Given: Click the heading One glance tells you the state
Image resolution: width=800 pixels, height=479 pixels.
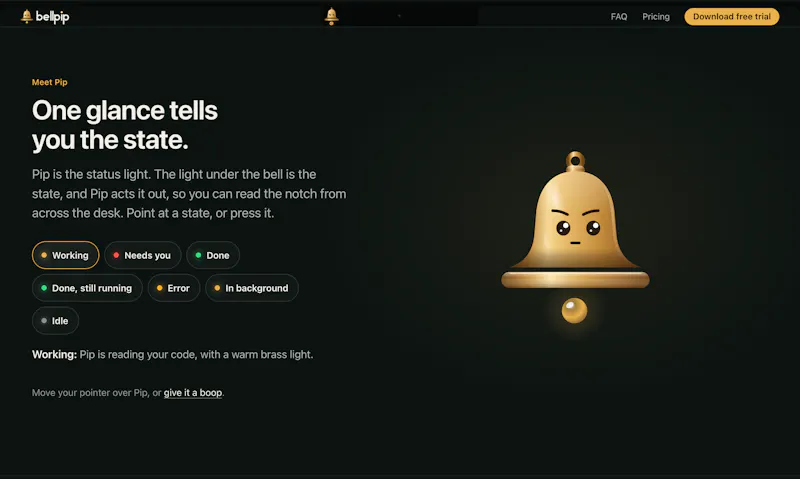Looking at the screenshot, I should click(125, 125).
